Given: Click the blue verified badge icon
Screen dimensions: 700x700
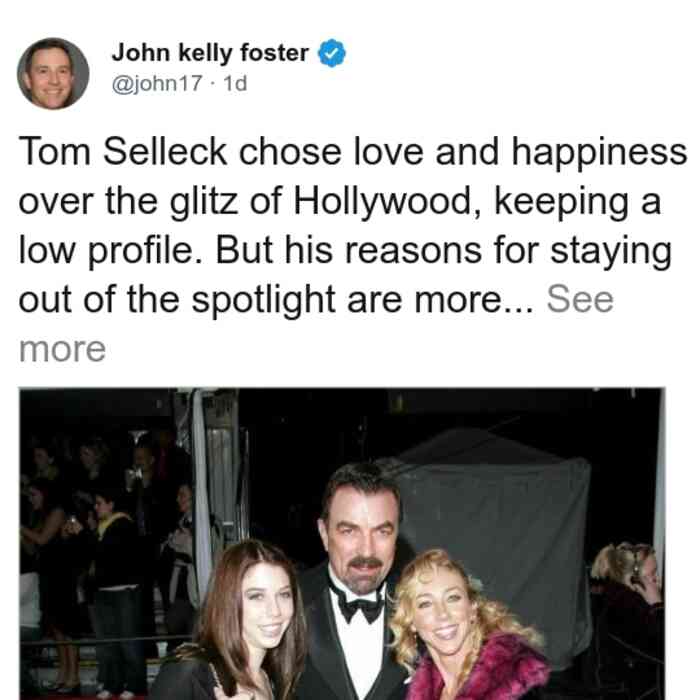Looking at the screenshot, I should click(331, 53).
